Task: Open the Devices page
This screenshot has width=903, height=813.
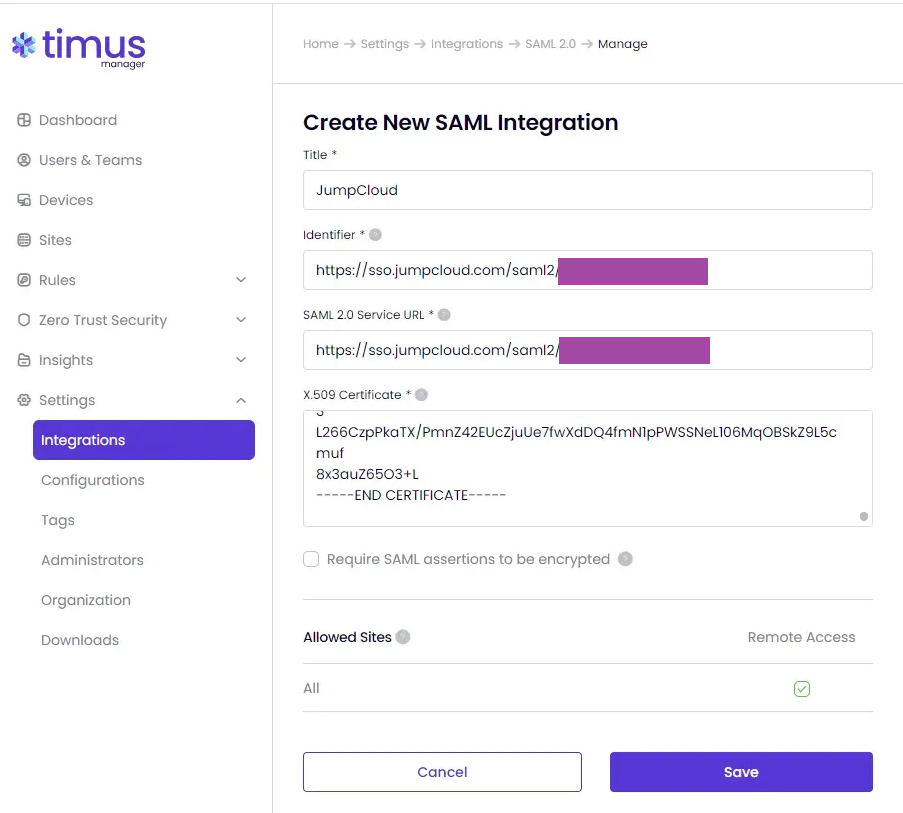Action: tap(66, 200)
